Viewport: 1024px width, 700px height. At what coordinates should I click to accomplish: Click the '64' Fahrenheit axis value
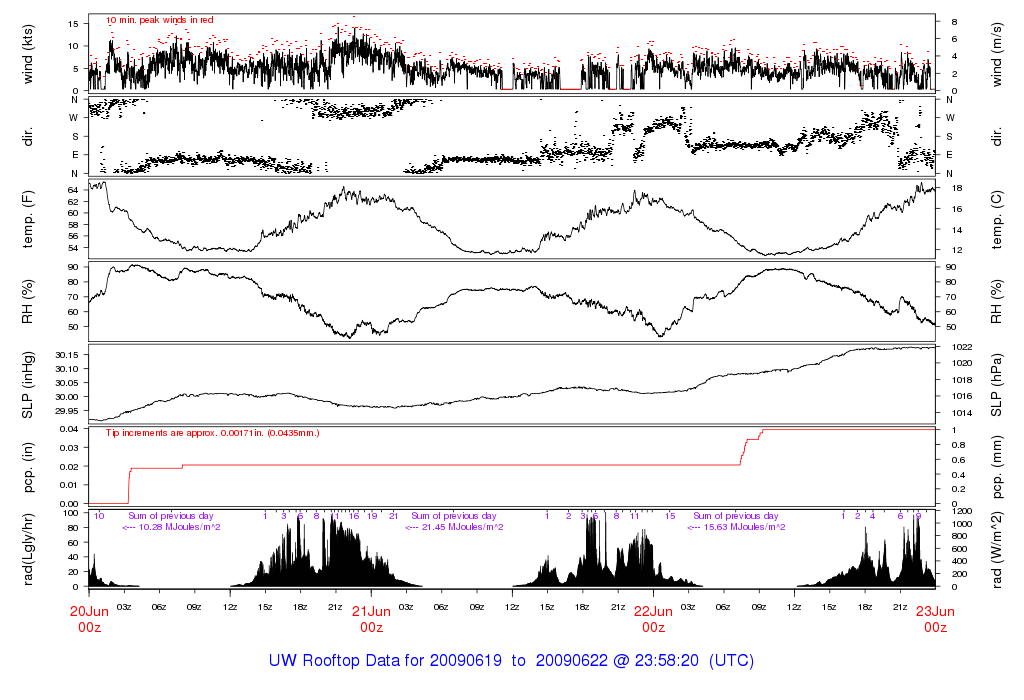tap(73, 190)
